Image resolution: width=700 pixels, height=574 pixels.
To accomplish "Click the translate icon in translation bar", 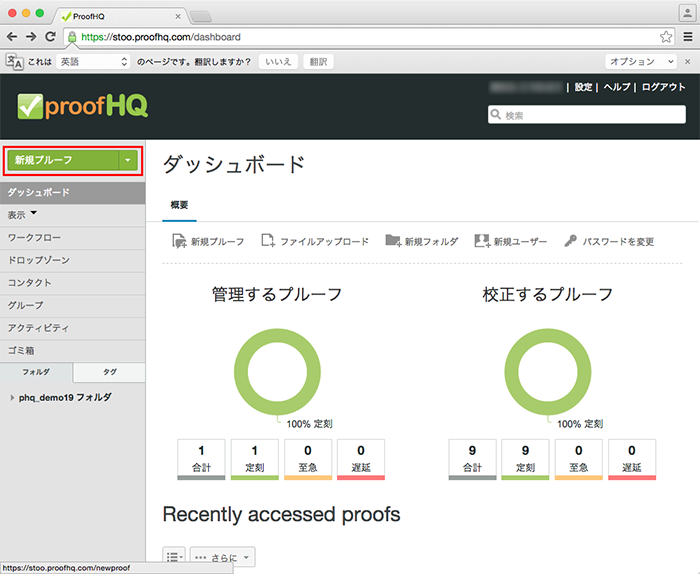I will (14, 62).
